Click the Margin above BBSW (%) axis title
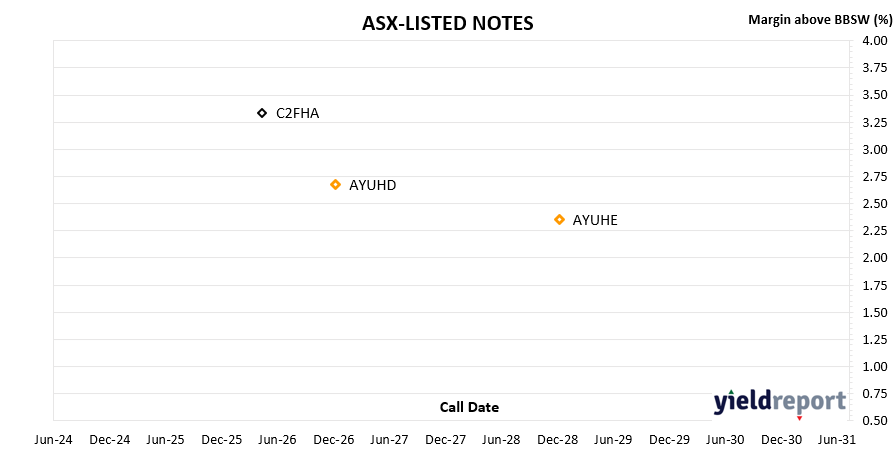 [820, 20]
